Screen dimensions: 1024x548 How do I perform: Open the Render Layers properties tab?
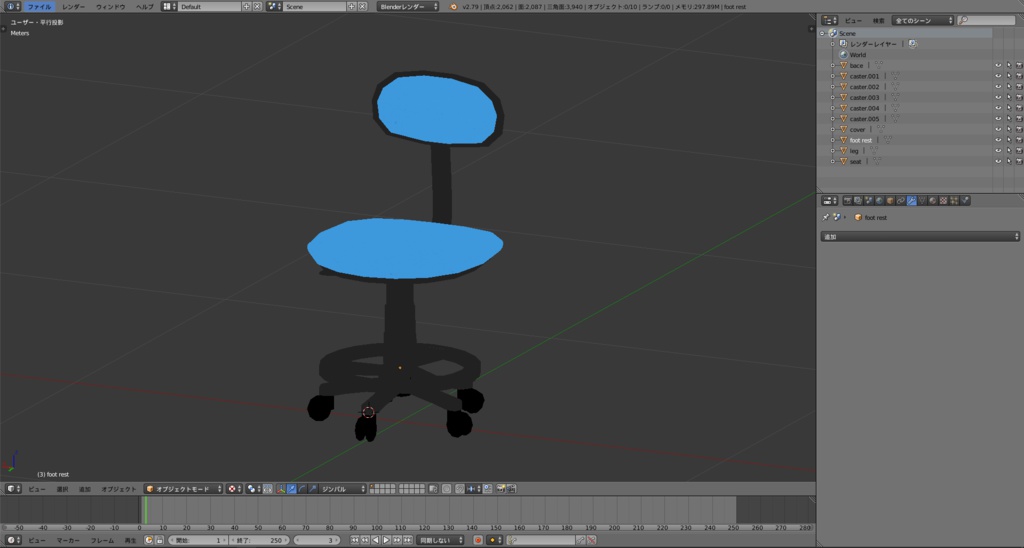[x=858, y=201]
